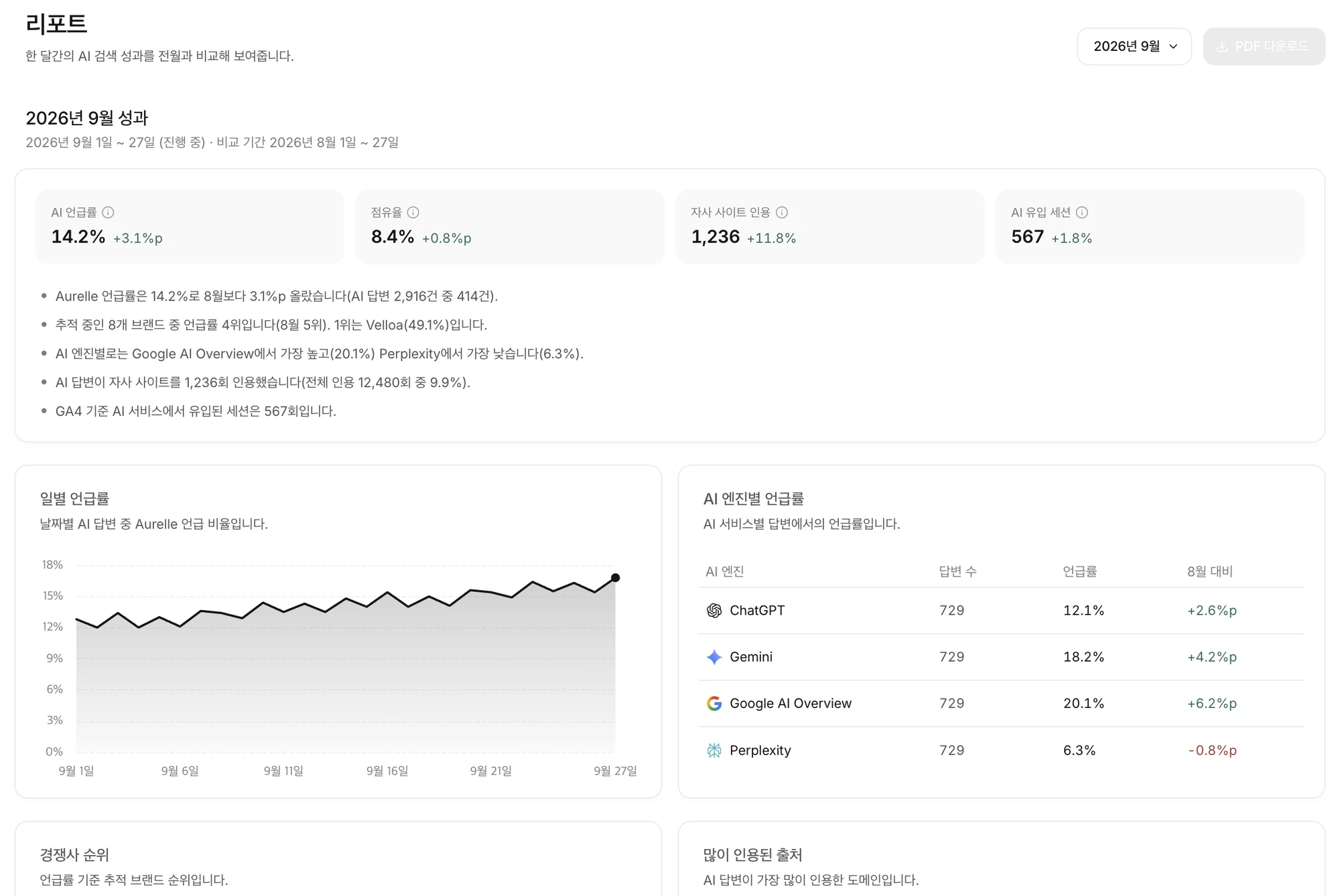This screenshot has height=896, width=1340.
Task: Click the ChatGPT logo icon in the engine table
Action: pyautogui.click(x=714, y=610)
